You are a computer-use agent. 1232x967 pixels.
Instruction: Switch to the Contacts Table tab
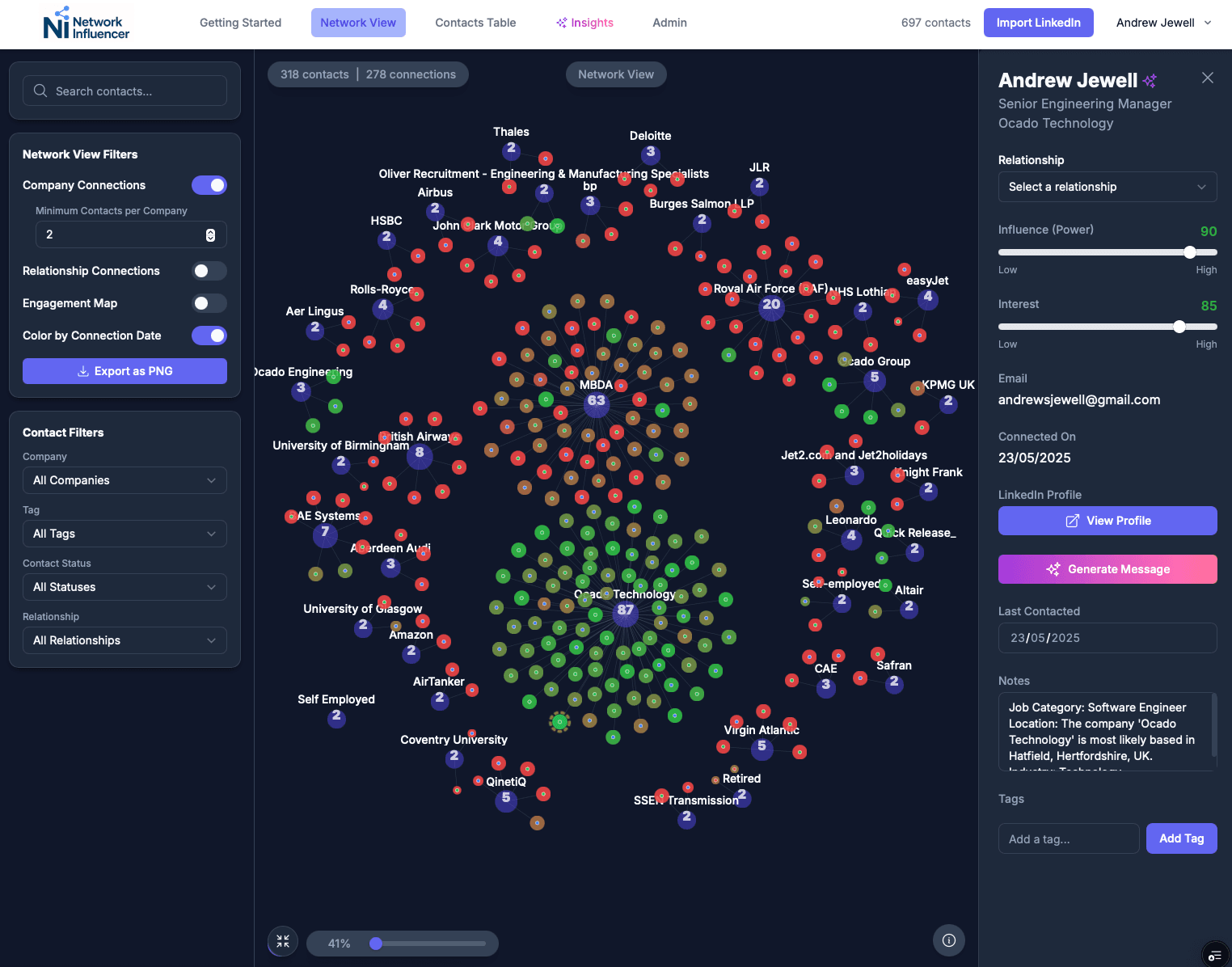(x=475, y=23)
